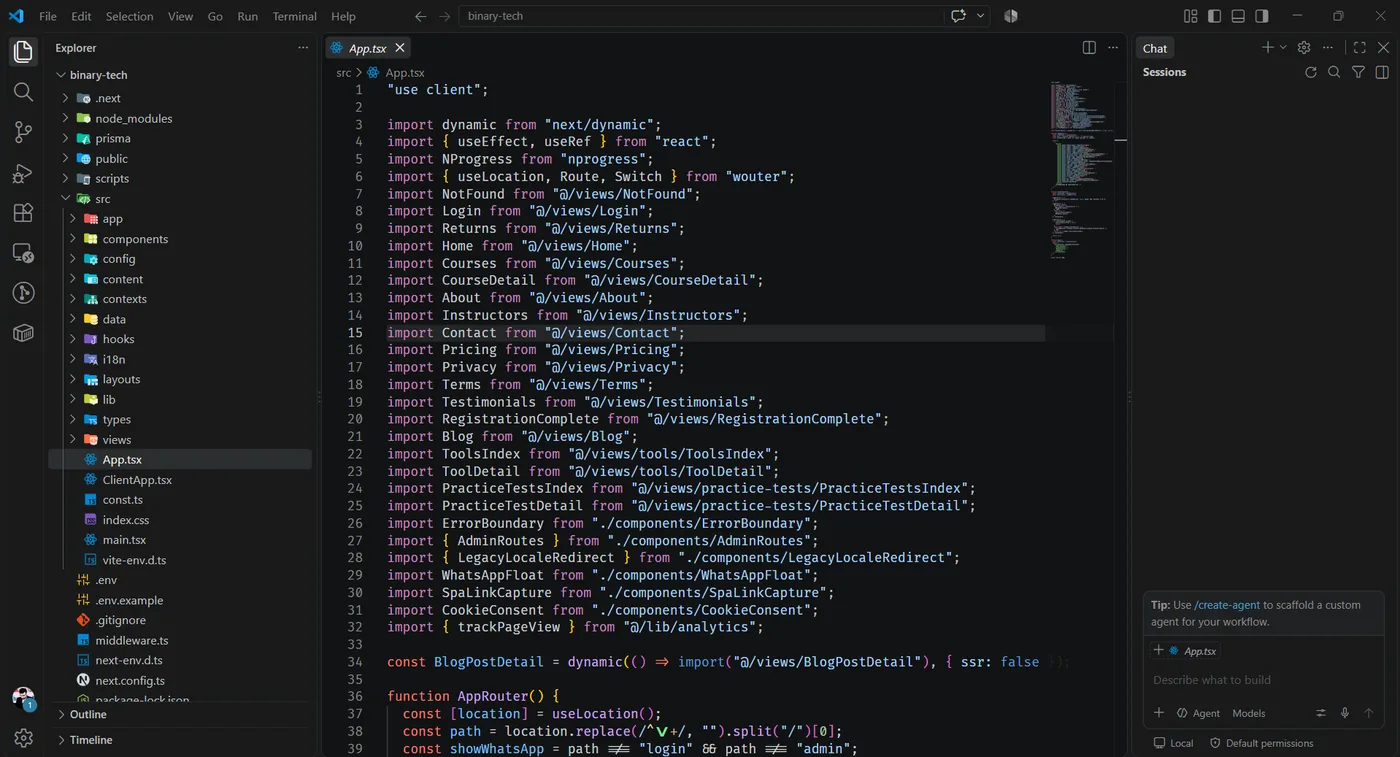
Task: Click the binary-tech command center search box
Action: tap(701, 16)
